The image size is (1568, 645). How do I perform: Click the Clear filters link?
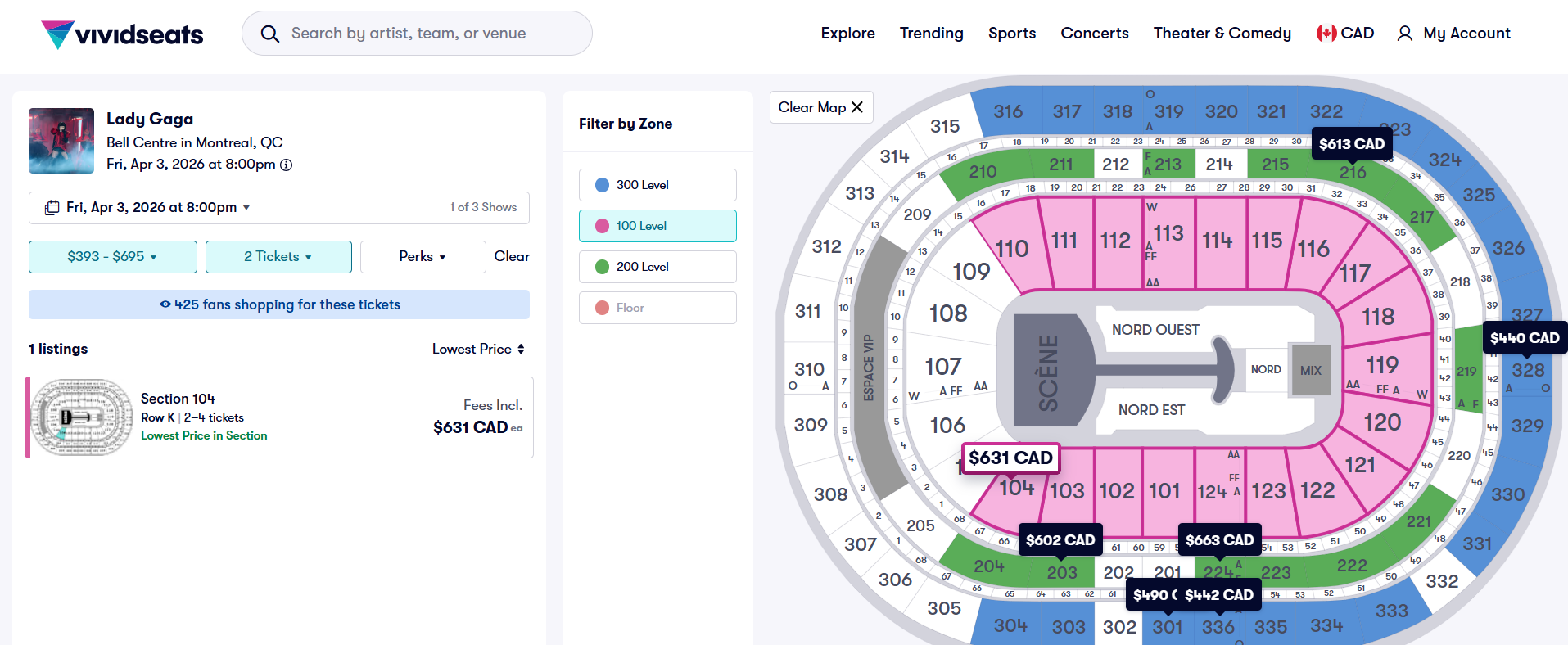coord(512,257)
